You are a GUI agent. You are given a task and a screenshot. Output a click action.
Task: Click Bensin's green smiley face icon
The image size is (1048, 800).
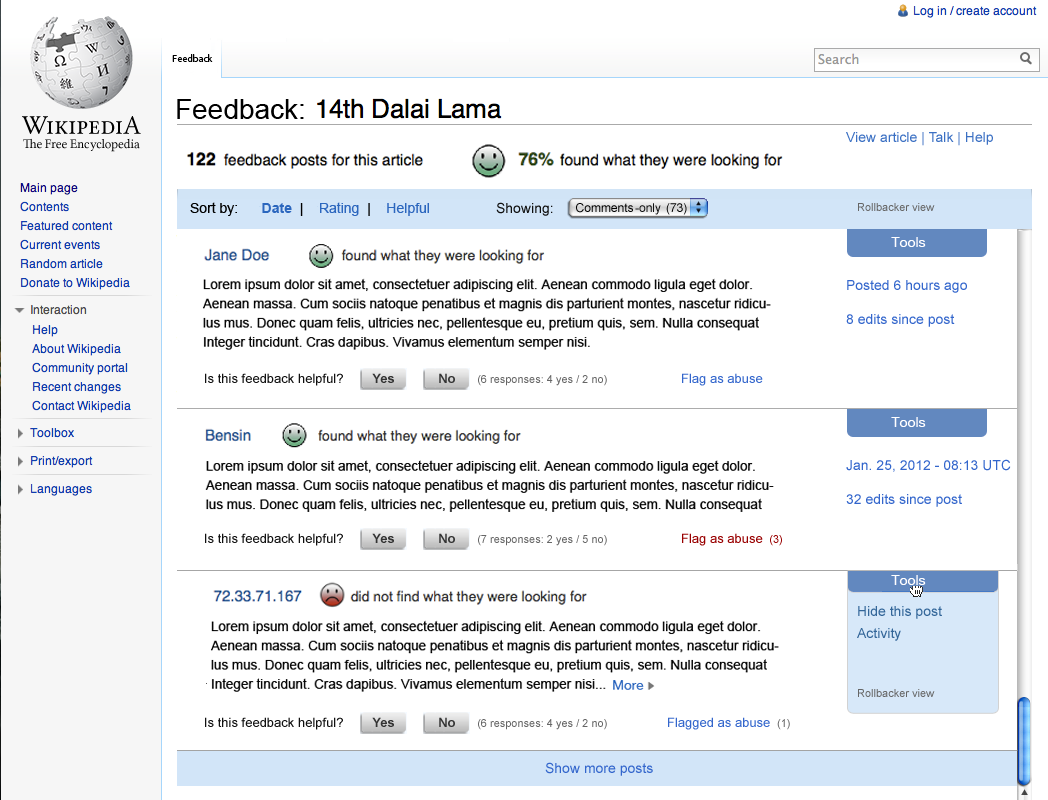pos(294,435)
